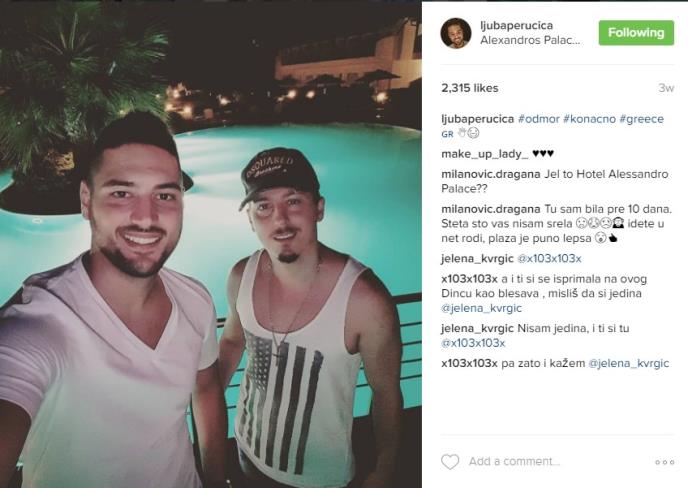This screenshot has width=688, height=488.
Task: Open jelena_kvrgic's profile from her first comment
Action: (477, 259)
